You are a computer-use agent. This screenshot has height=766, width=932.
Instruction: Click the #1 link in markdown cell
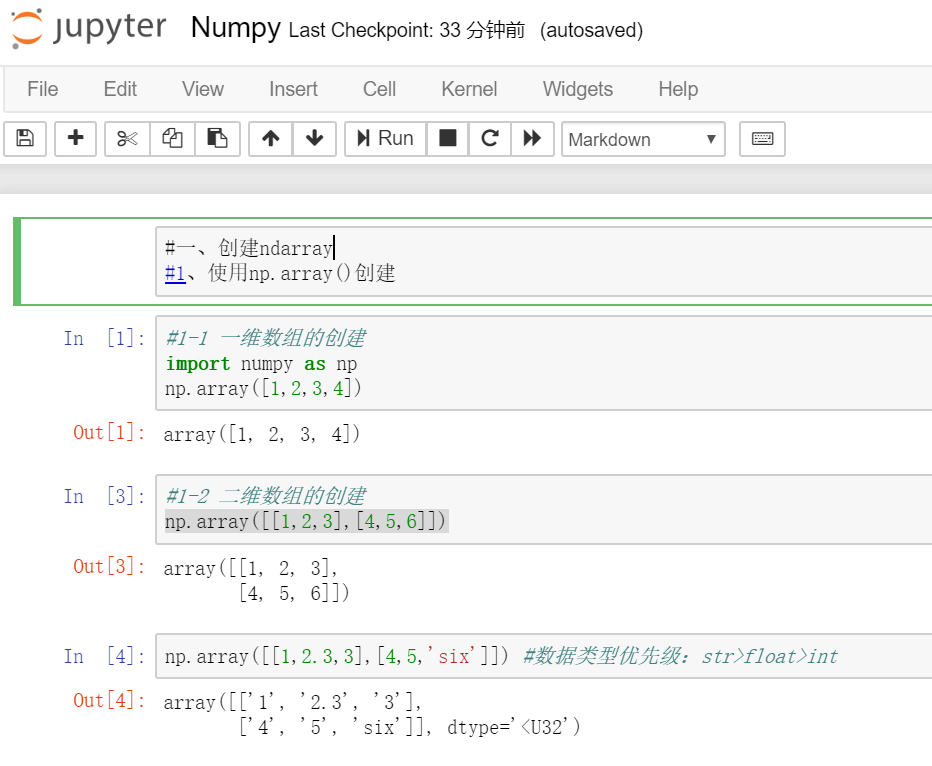point(175,273)
